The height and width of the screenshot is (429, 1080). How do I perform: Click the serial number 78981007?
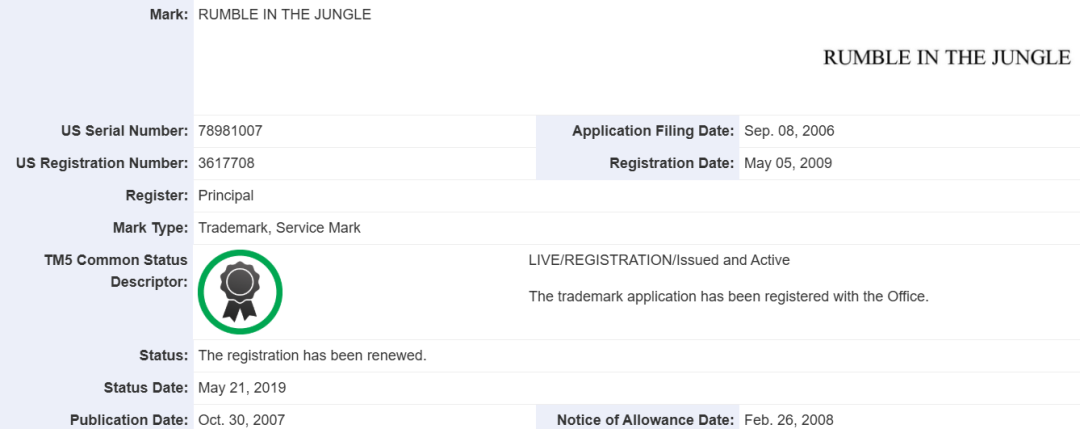(231, 131)
